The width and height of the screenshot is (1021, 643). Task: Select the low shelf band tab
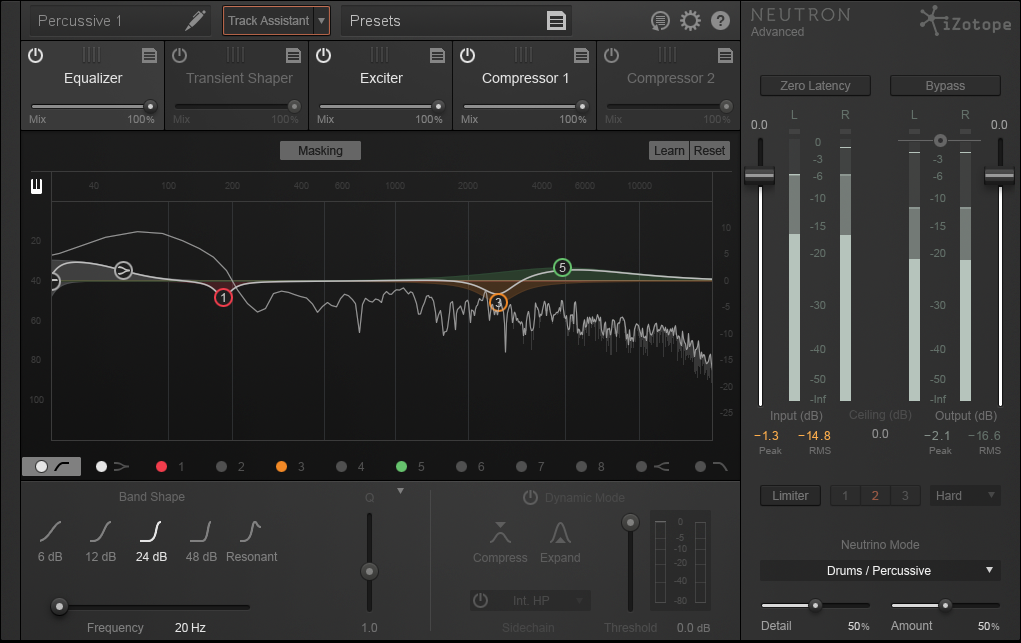pyautogui.click(x=112, y=466)
